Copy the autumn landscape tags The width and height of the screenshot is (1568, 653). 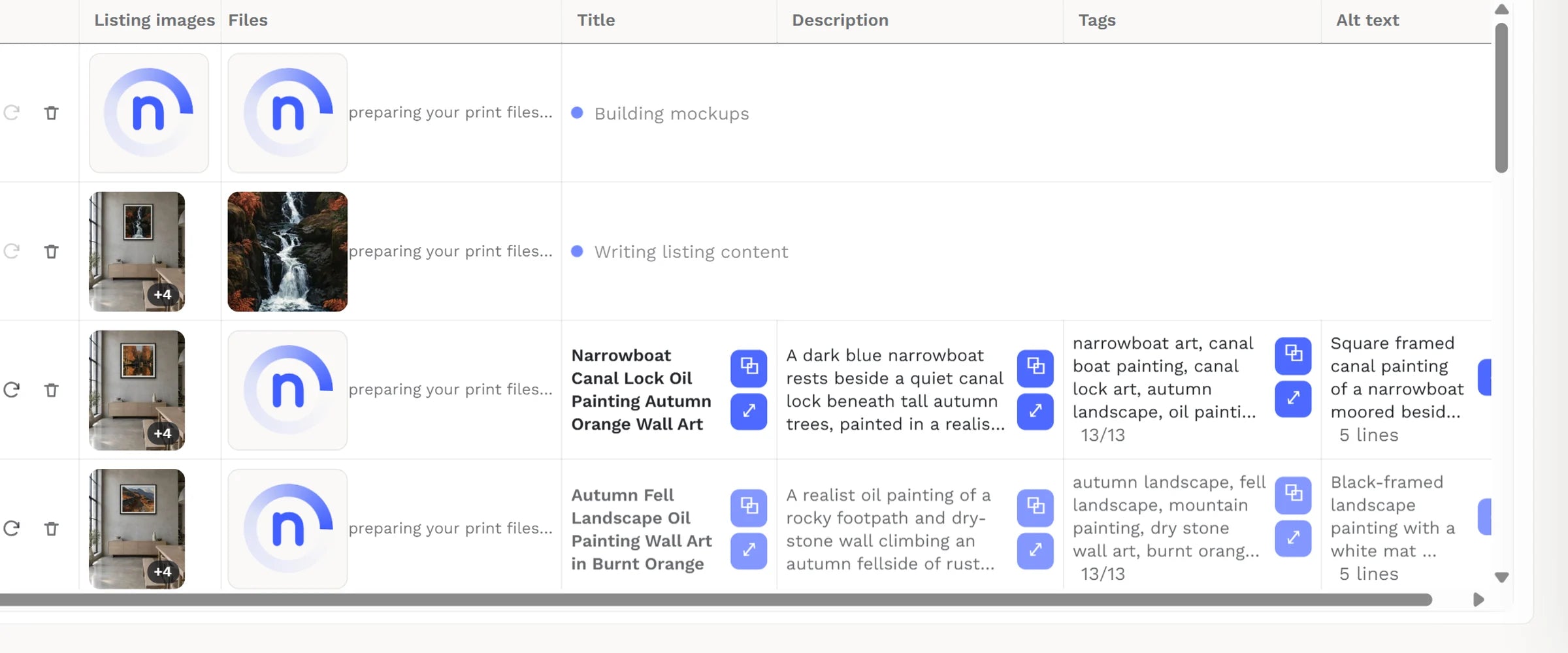pos(1293,494)
